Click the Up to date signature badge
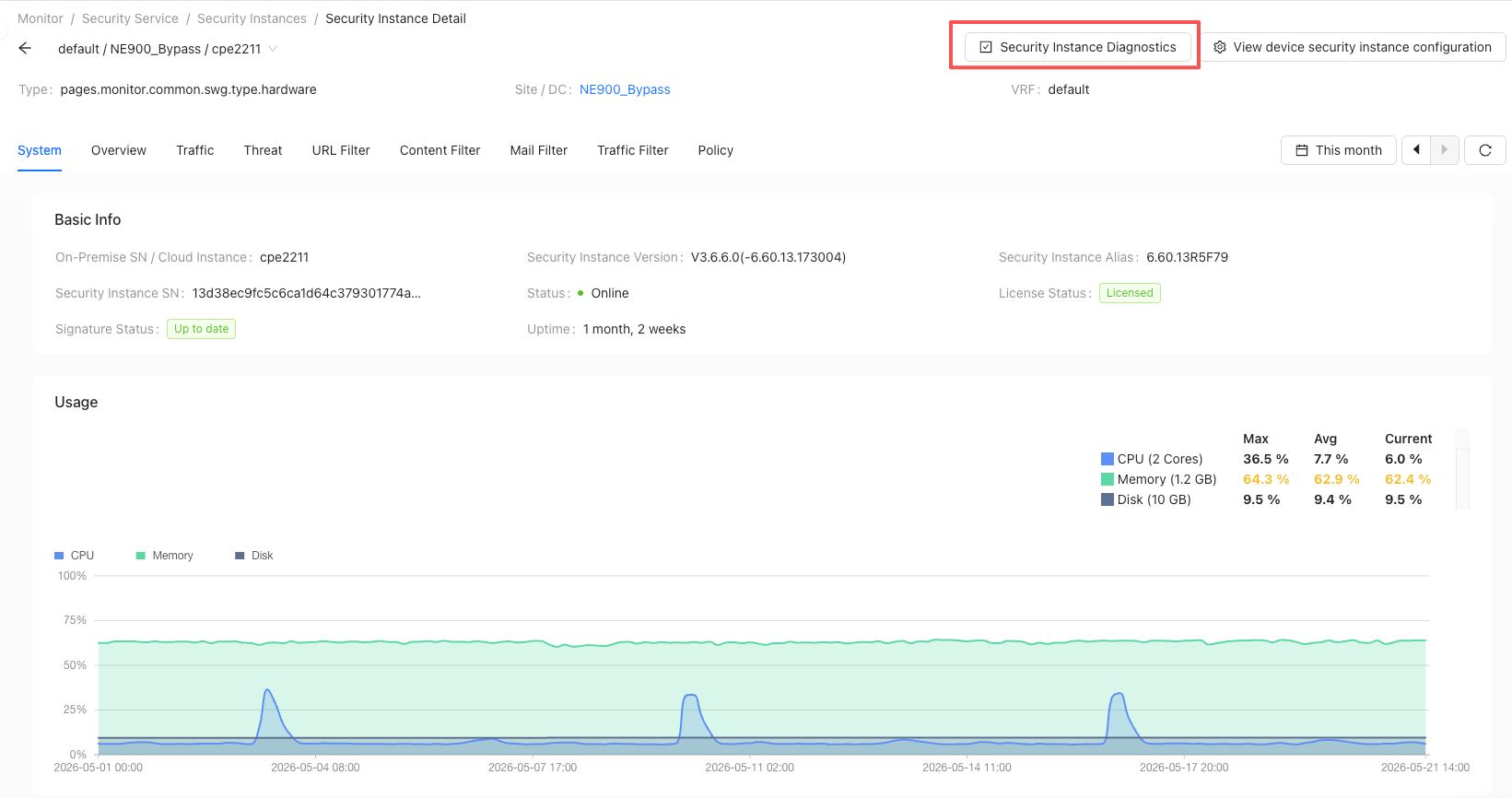This screenshot has width=1512, height=798. pos(201,329)
